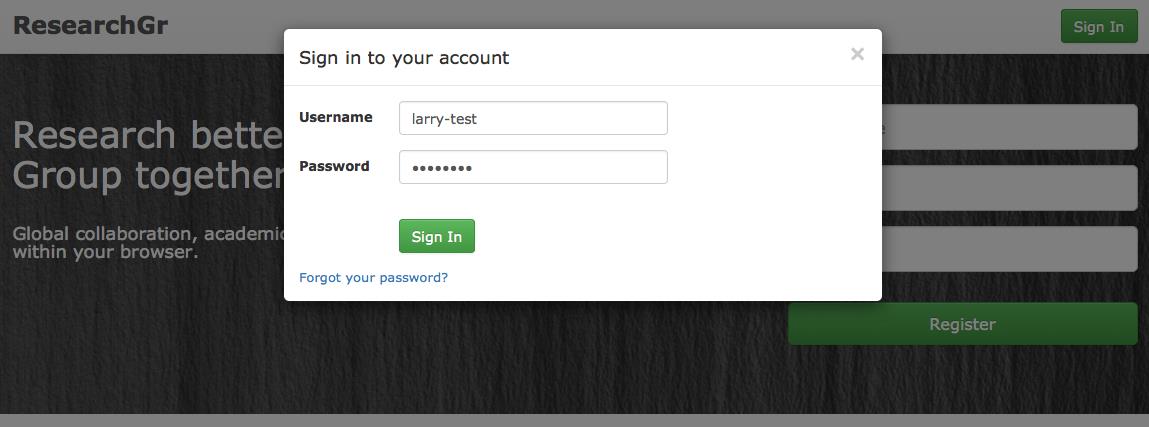Click the 'Sign in to your account' heading

point(404,58)
